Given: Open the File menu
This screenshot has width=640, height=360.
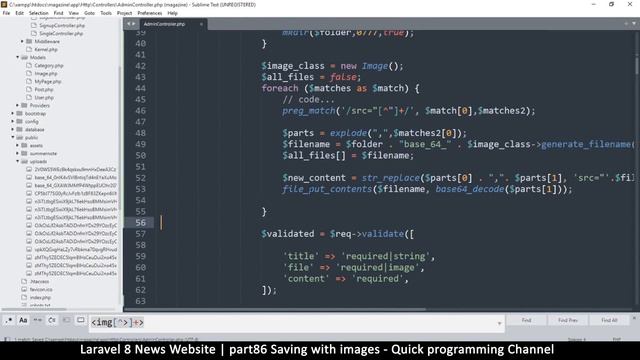Looking at the screenshot, I should 6,13.
